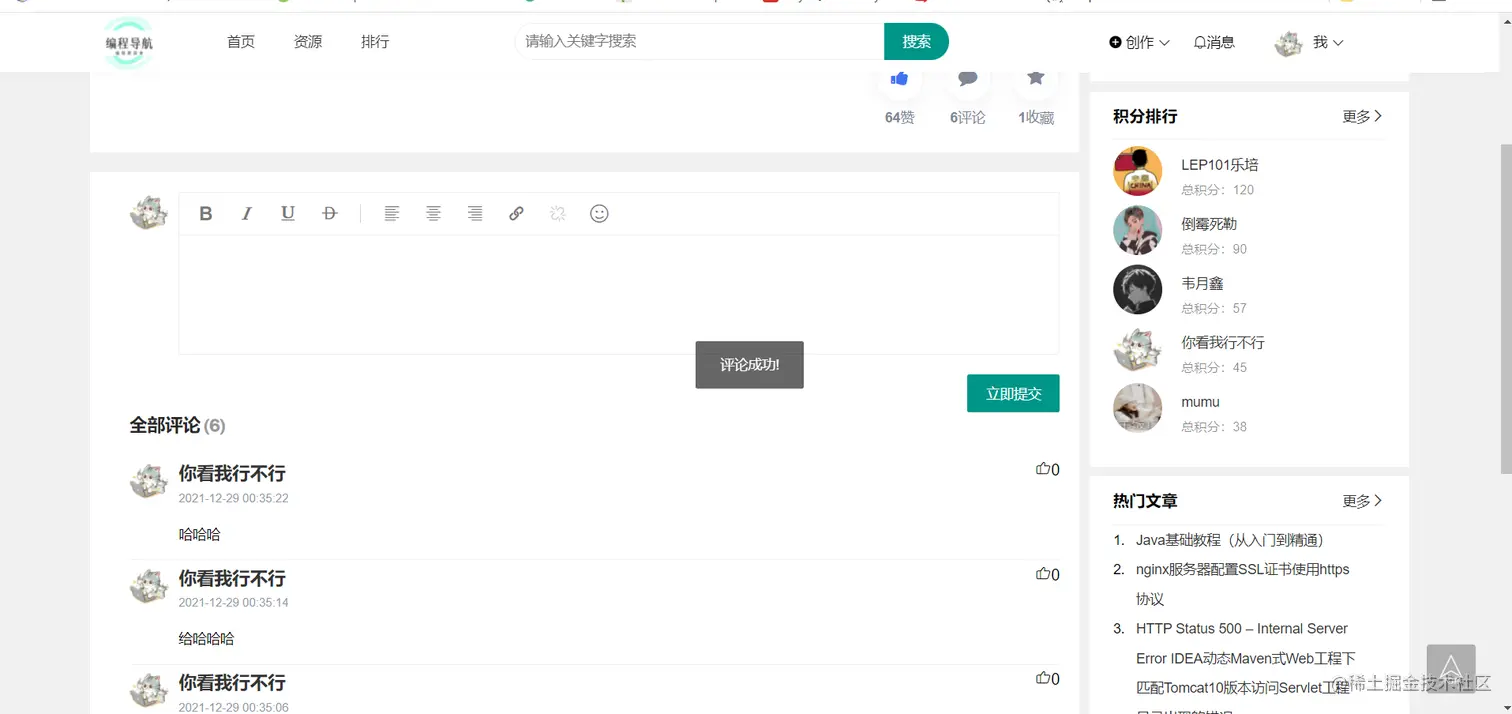Align comment text center
The height and width of the screenshot is (714, 1512).
433,213
